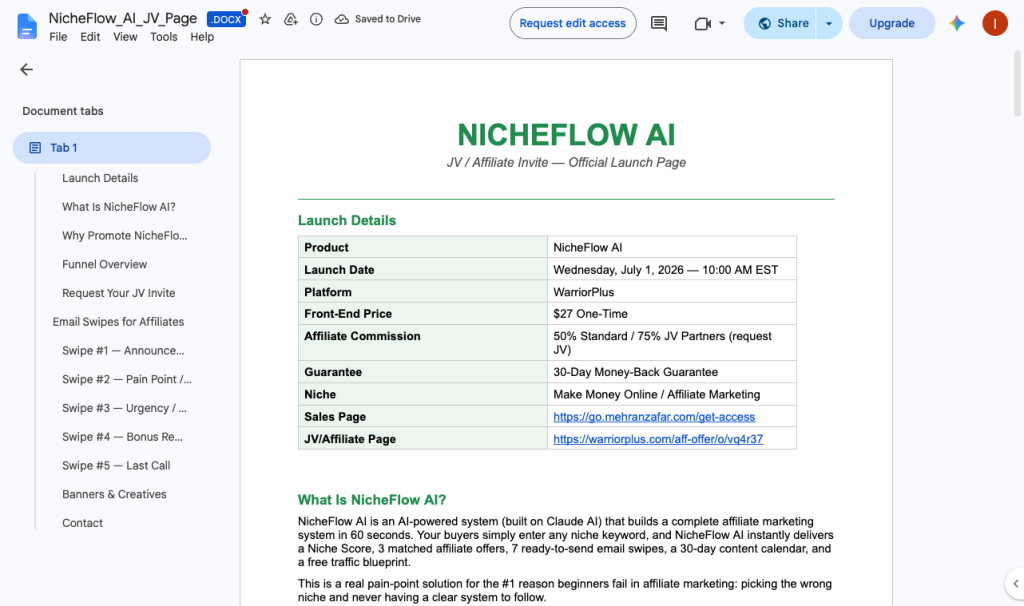Click the add to Drive shortcut icon
Viewport: 1024px width, 606px height.
(x=291, y=19)
